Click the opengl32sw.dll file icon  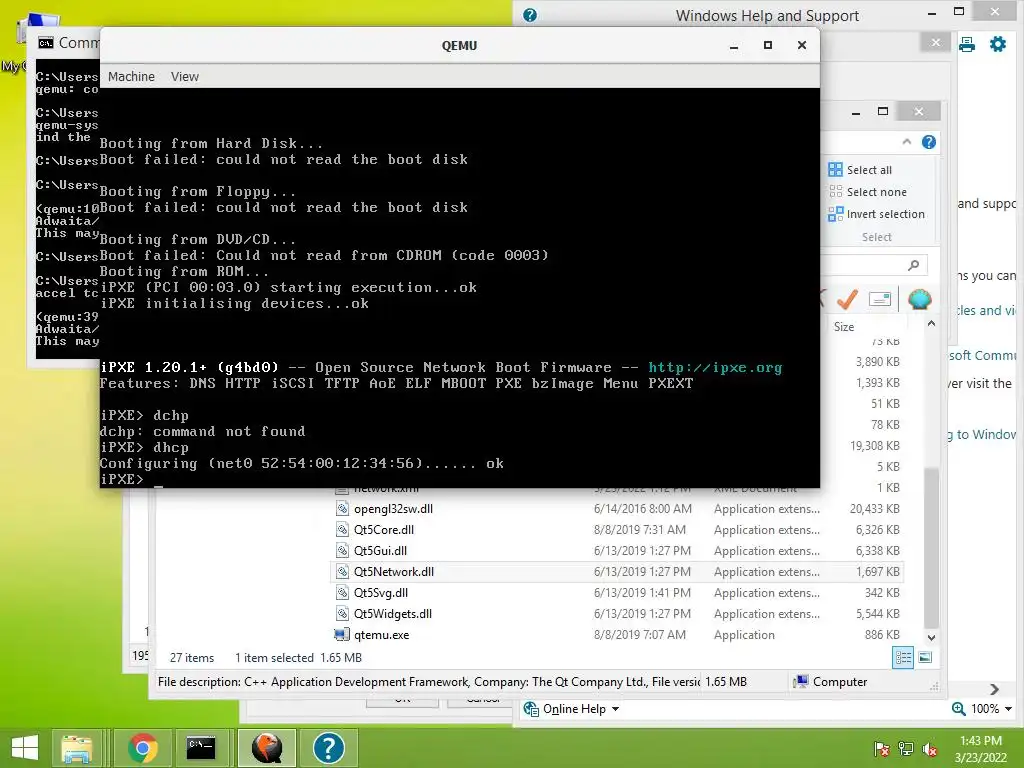point(342,509)
